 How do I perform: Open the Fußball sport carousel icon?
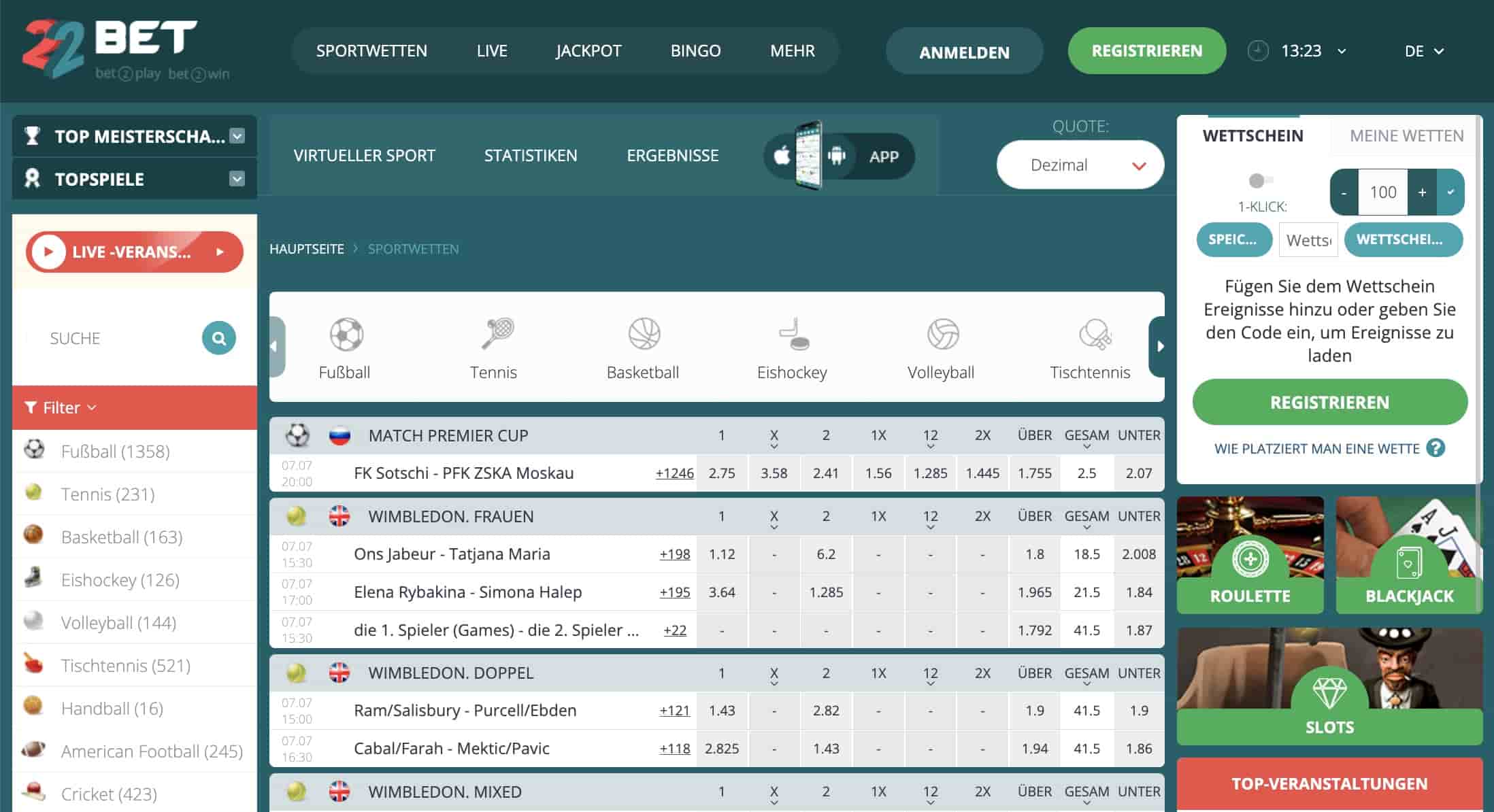(346, 334)
